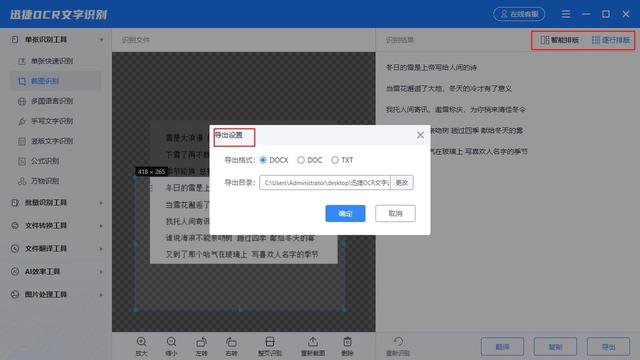640x360 pixels.
Task: Click the AI效率工具 section icon
Action: click(15, 271)
